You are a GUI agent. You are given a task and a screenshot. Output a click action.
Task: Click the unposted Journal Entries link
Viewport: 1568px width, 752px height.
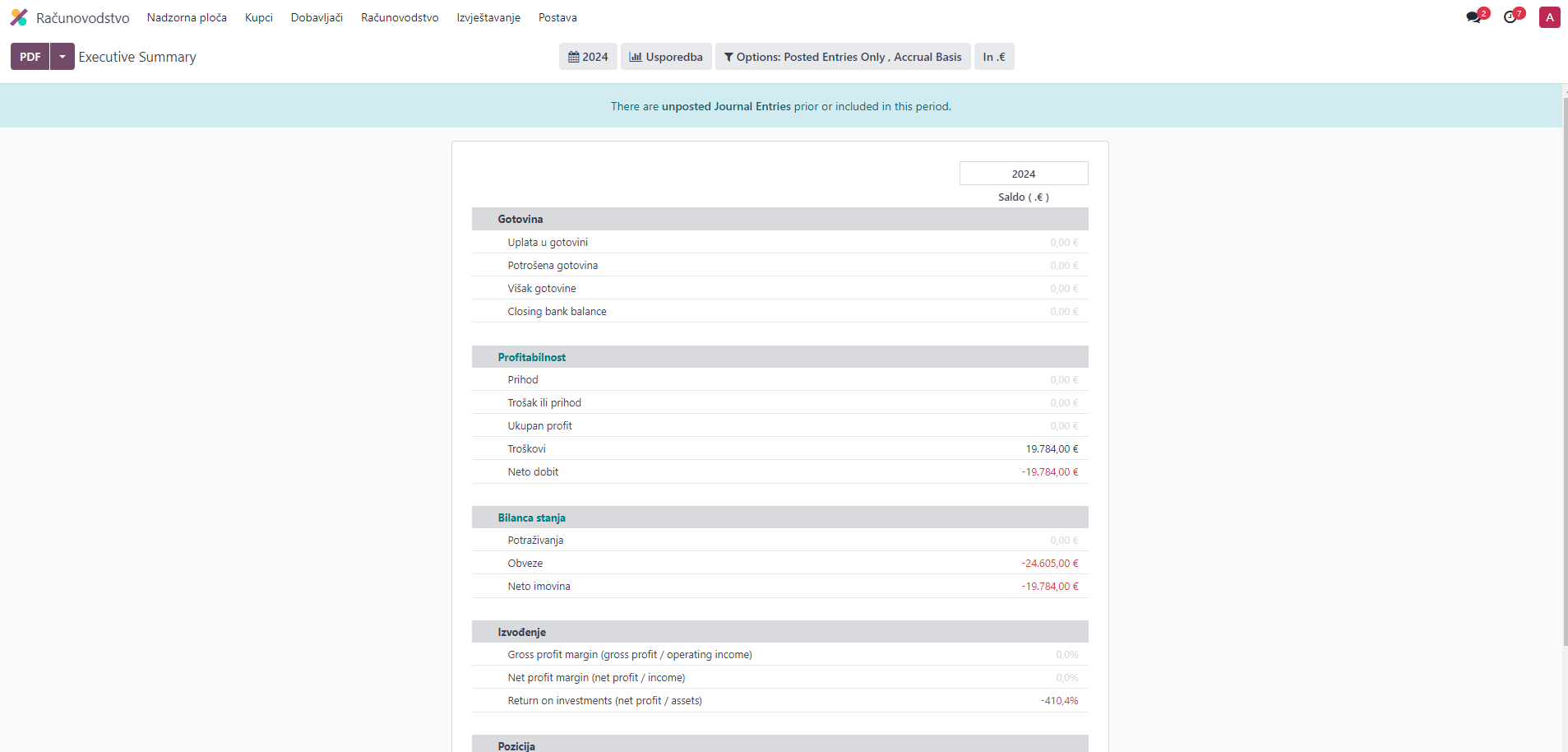pos(726,106)
